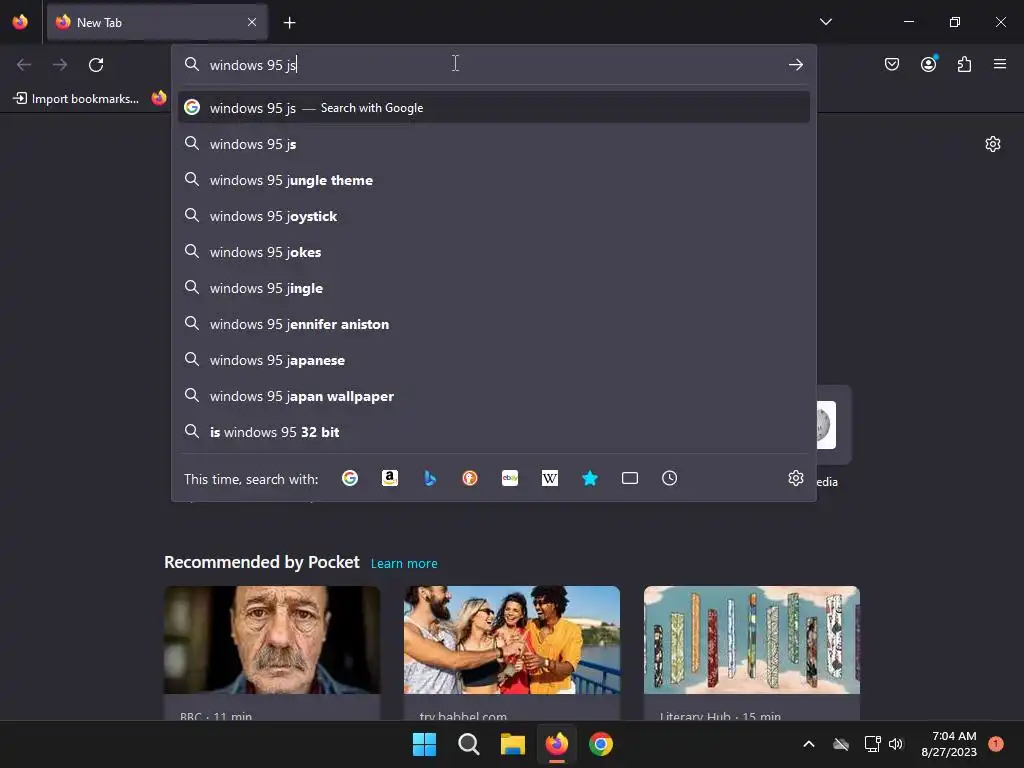The image size is (1024, 768).
Task: List all tabs dropdown chevron
Action: [826, 22]
